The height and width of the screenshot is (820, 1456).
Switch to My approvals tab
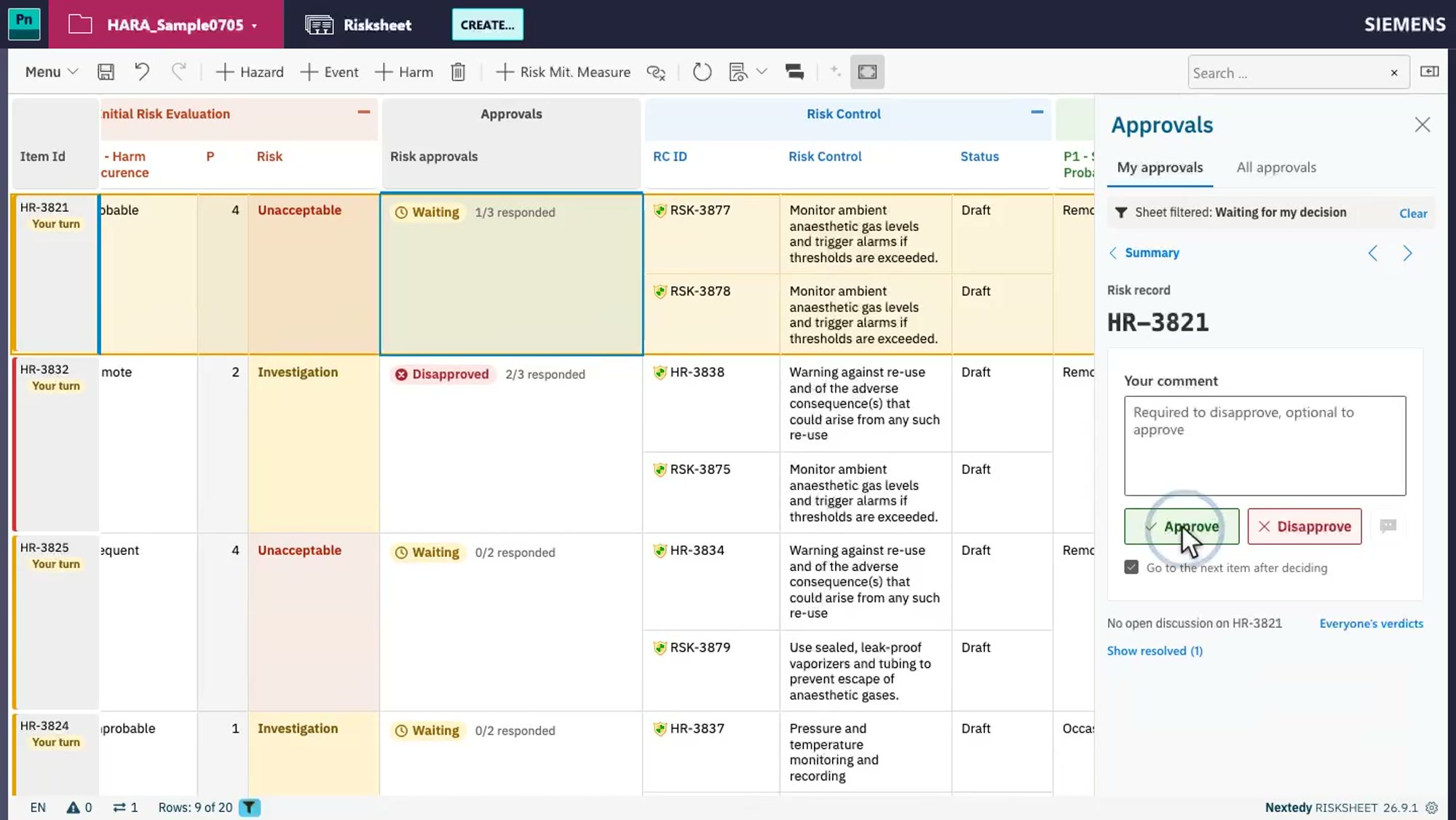(x=1160, y=167)
